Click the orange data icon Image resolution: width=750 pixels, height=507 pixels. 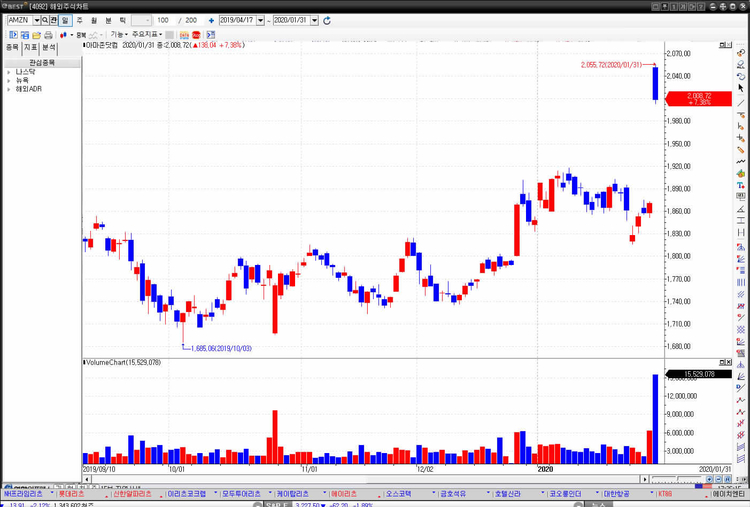pos(184,35)
